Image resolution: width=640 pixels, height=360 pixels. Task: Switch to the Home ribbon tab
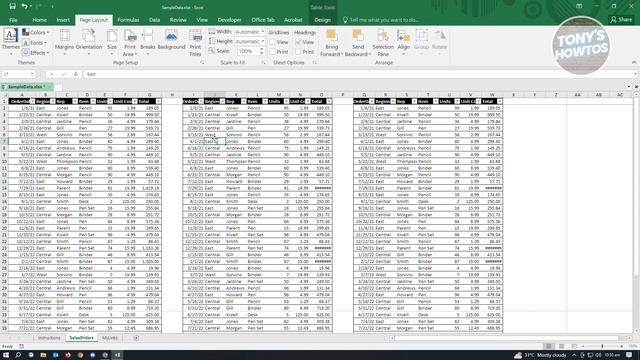(39, 20)
